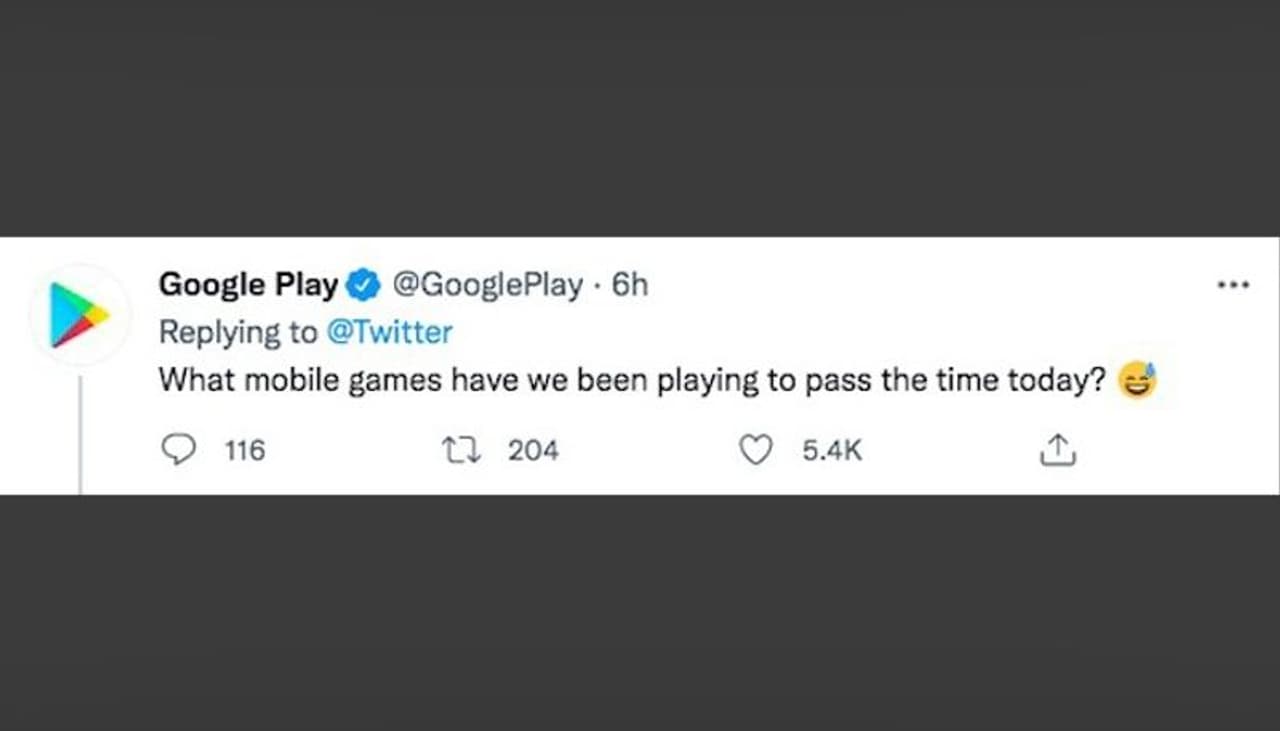The width and height of the screenshot is (1280, 731).
Task: Click the sweat-smile emoji in the tweet
Action: tap(1137, 381)
